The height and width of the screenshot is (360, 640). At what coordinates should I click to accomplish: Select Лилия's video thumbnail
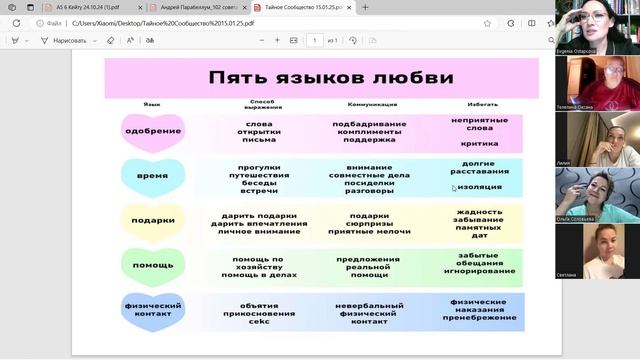pyautogui.click(x=598, y=139)
